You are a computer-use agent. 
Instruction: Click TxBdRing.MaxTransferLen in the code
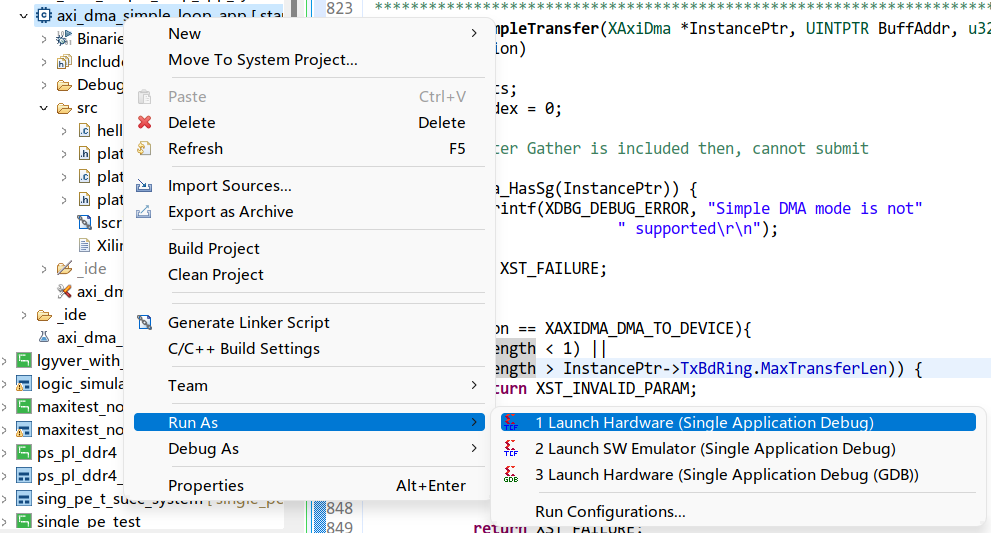click(783, 369)
